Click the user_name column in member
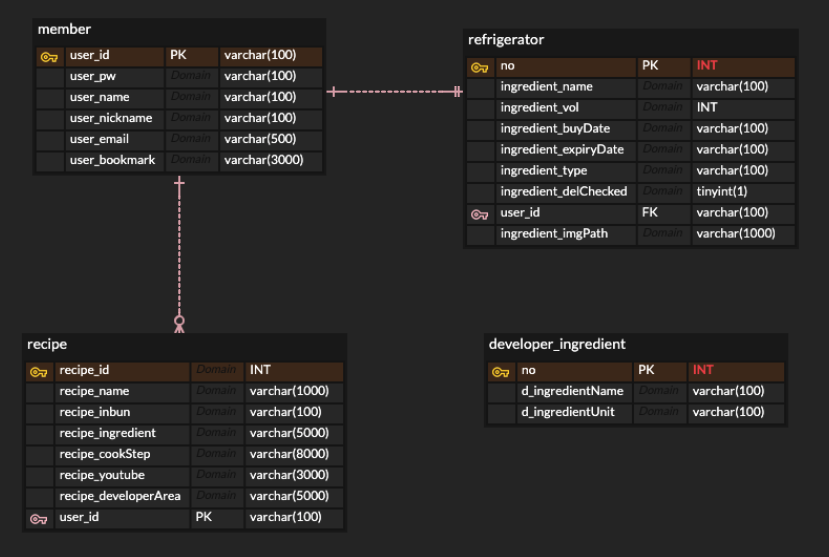Image resolution: width=829 pixels, height=557 pixels. click(x=99, y=97)
